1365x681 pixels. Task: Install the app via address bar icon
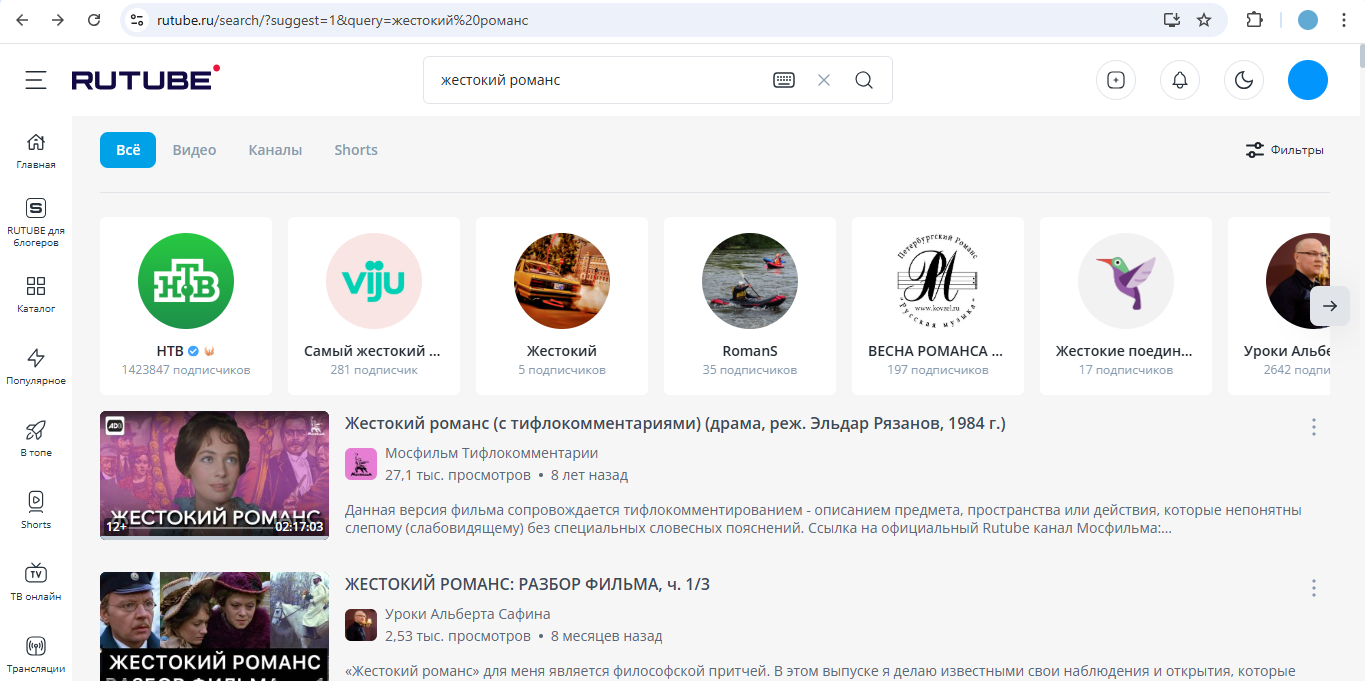(1172, 20)
